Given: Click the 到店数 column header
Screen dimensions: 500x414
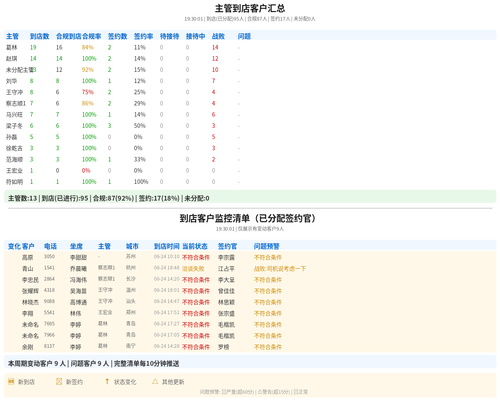Looking at the screenshot, I should click(x=39, y=36).
